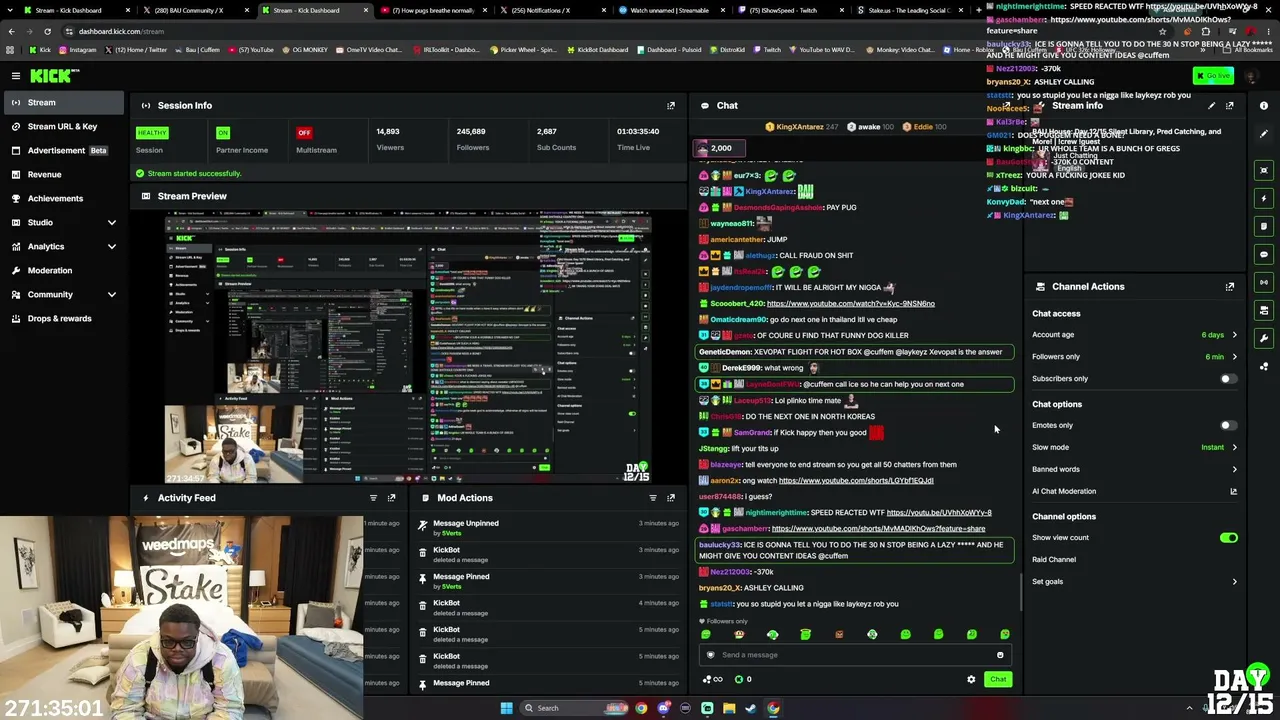The image size is (1280, 720).
Task: Open nightimerighttime's youtu.be link
Action: tap(939, 513)
